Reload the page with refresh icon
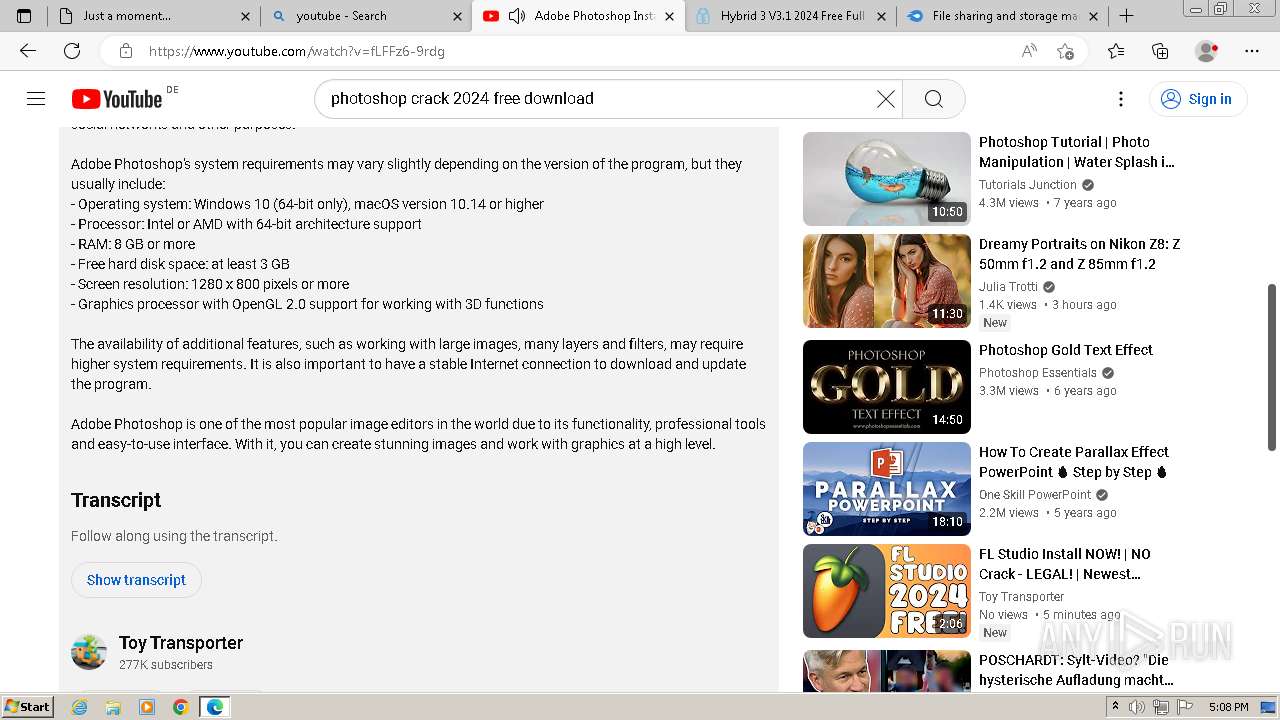Image resolution: width=1280 pixels, height=720 pixels. (72, 51)
